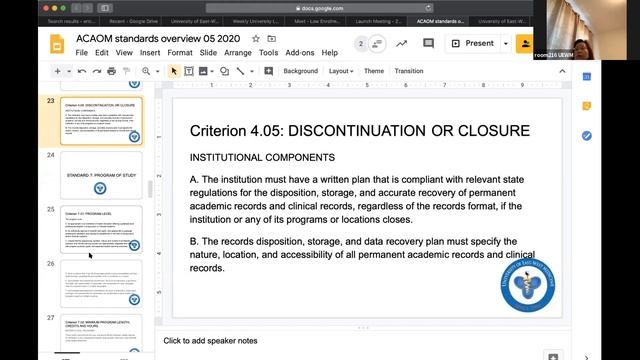Open the Calendar side panel icon
The image size is (640, 360).
coord(587,76)
